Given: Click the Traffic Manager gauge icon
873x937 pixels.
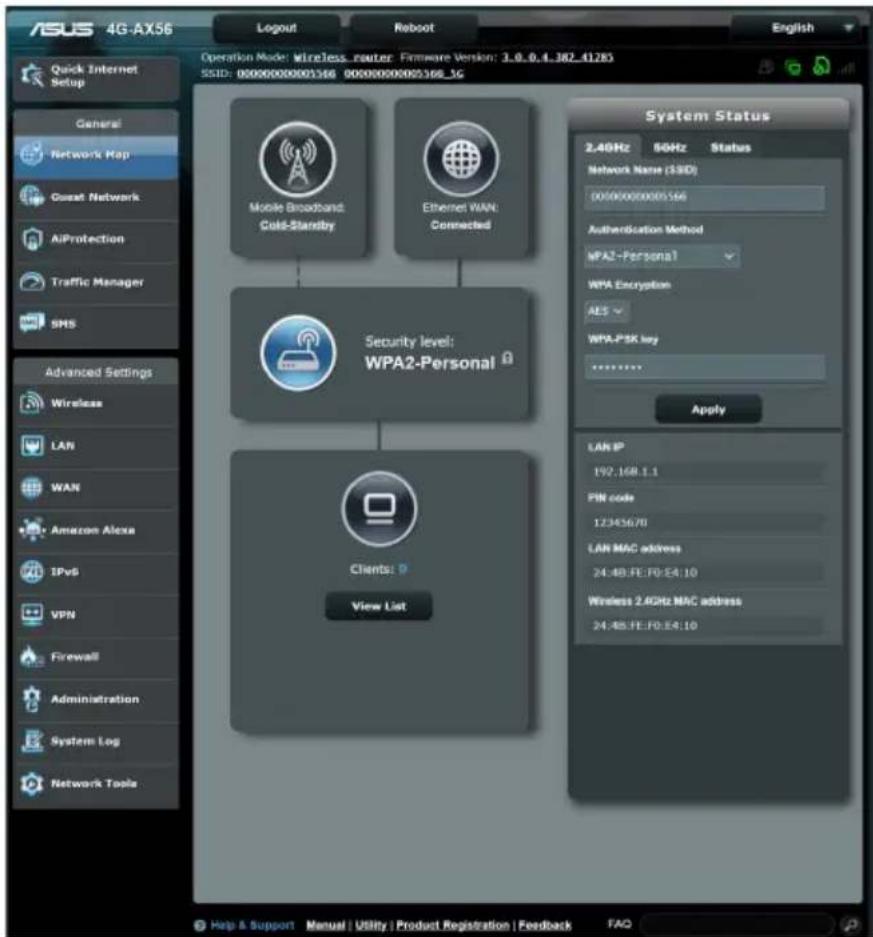Looking at the screenshot, I should pos(32,281).
